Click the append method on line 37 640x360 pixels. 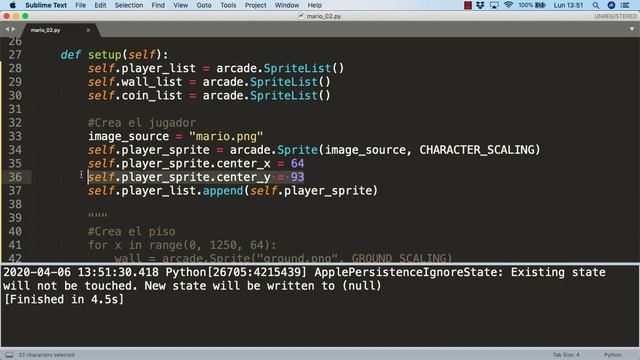pyautogui.click(x=223, y=191)
